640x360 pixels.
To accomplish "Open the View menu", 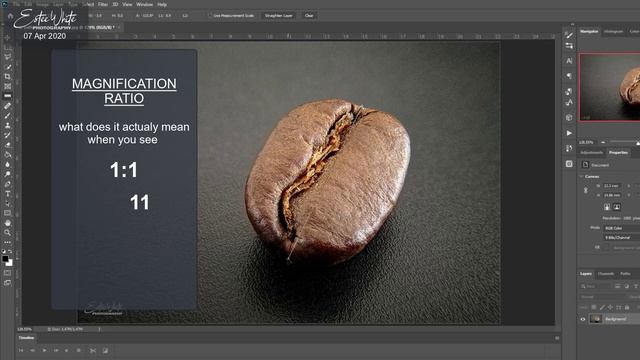I will pos(127,4).
